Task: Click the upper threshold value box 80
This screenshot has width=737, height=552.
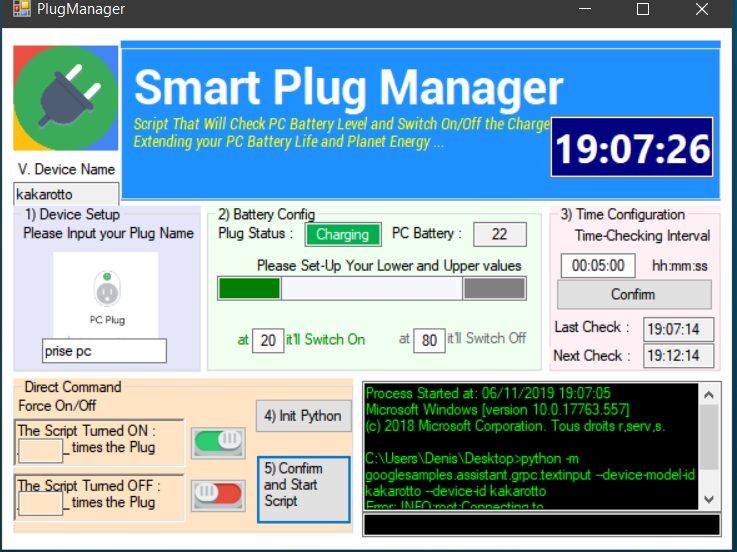Action: (429, 339)
